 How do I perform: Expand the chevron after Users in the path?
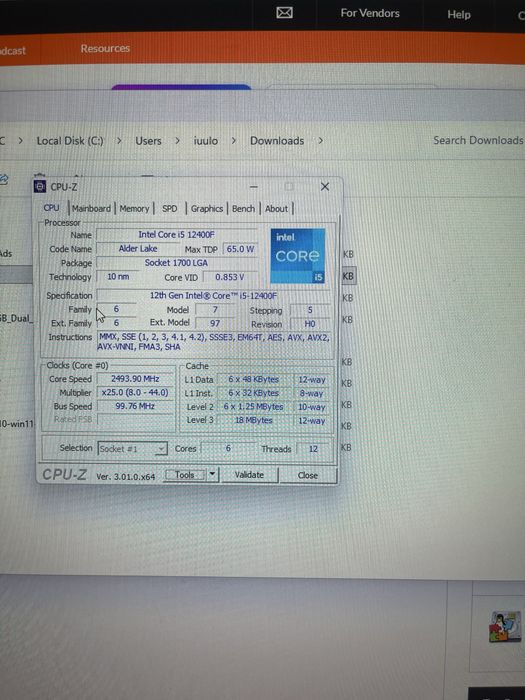point(177,141)
